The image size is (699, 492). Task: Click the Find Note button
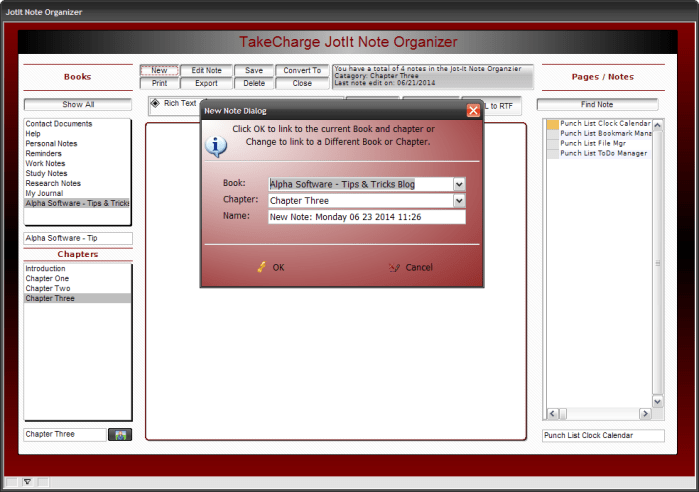point(597,104)
